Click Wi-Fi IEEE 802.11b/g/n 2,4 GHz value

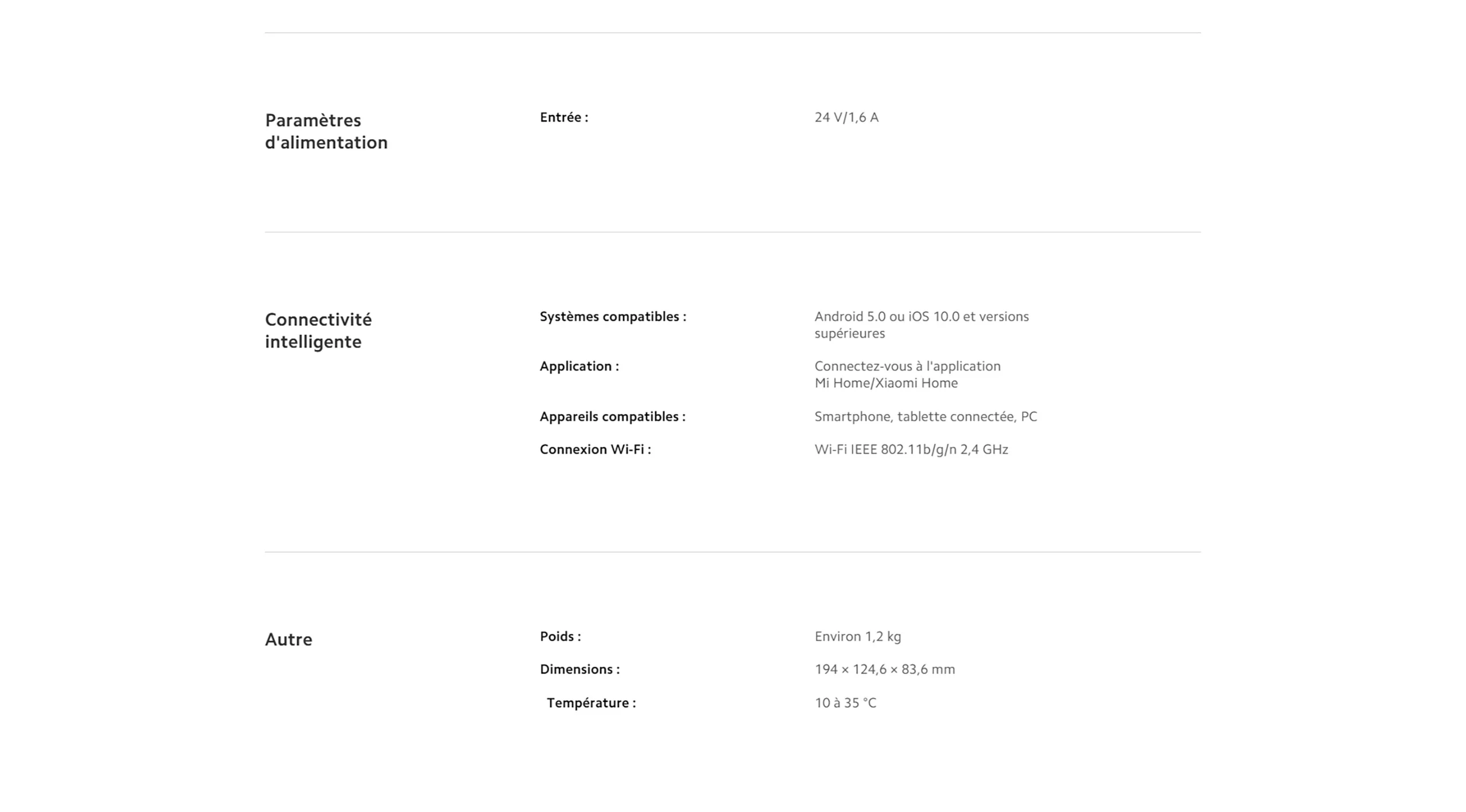click(911, 450)
